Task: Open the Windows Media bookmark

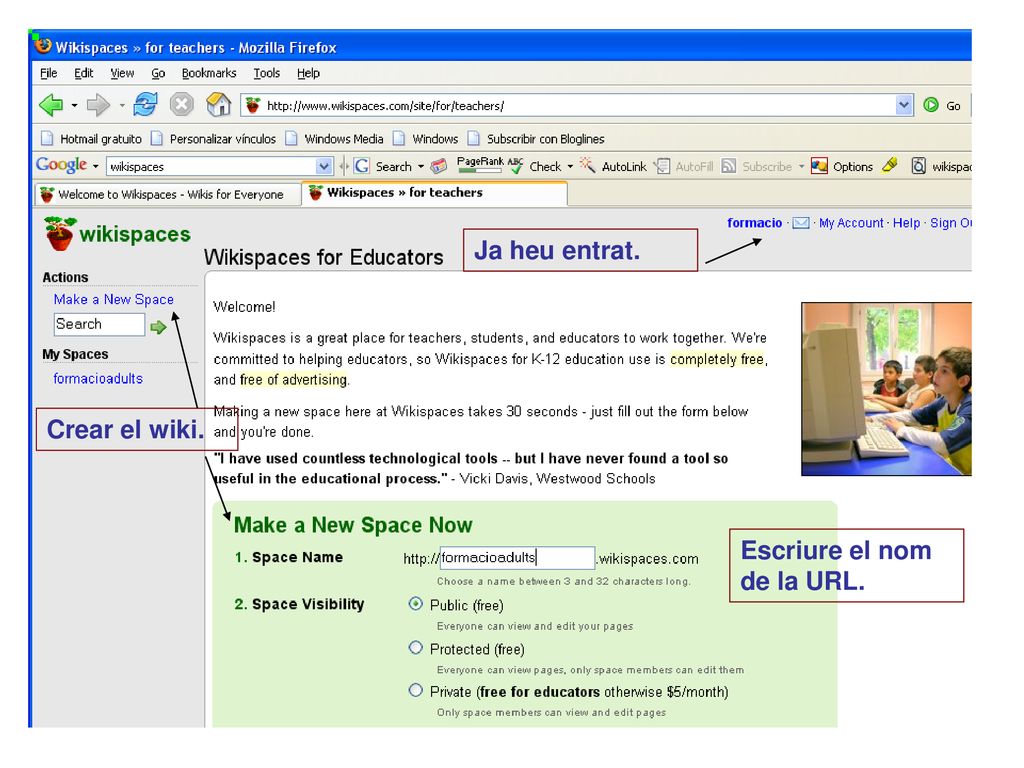Action: coord(334,139)
